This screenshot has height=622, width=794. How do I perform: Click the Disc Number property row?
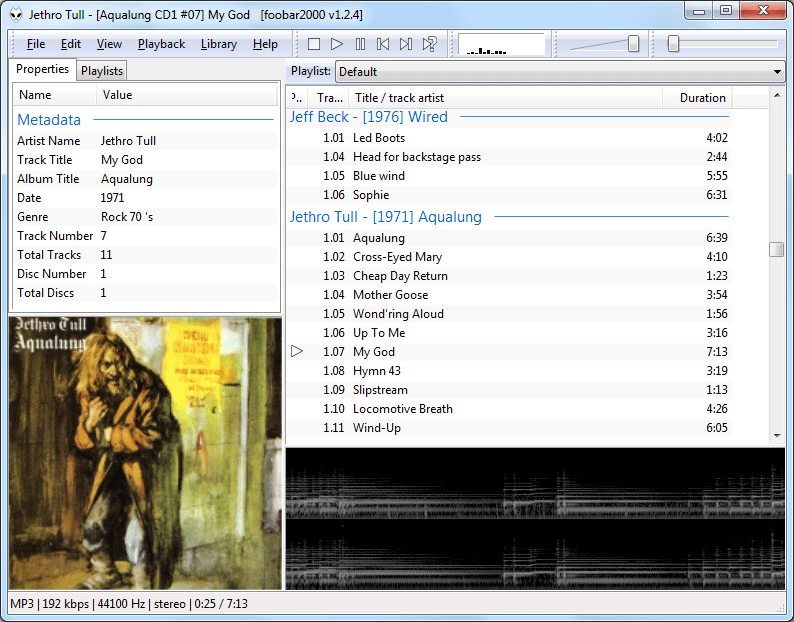145,274
